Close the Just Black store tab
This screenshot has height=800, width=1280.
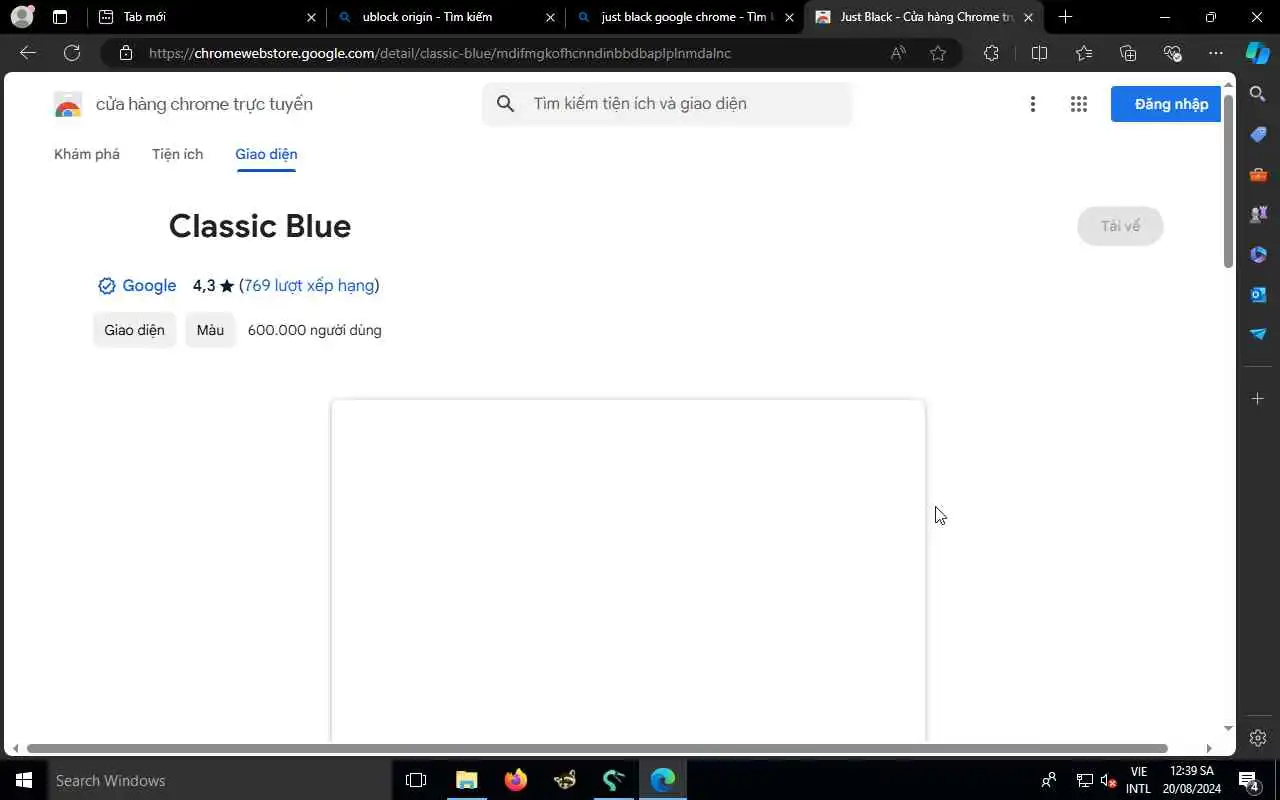[x=1028, y=17]
